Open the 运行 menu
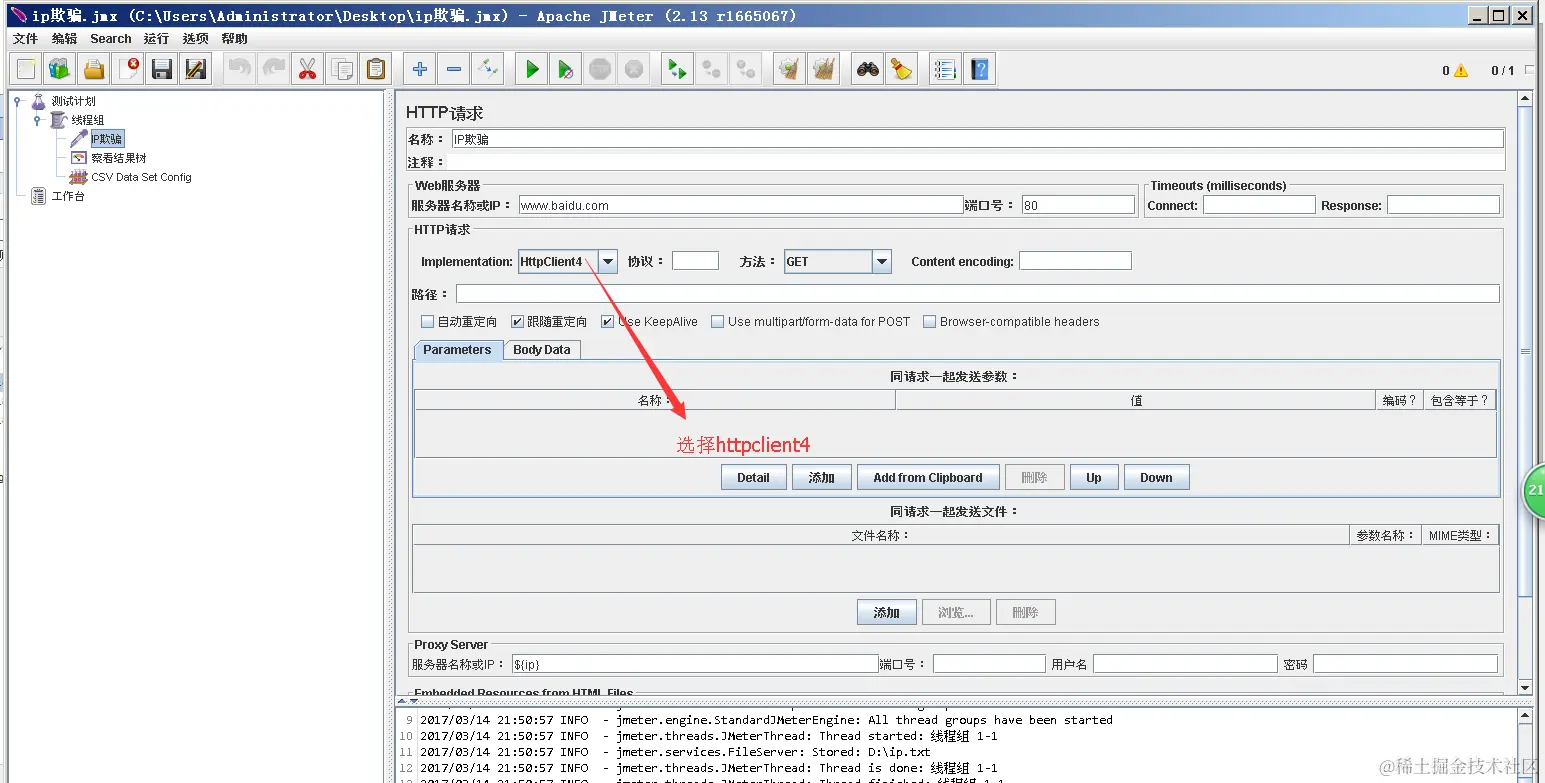The image size is (1545, 783). 156,39
